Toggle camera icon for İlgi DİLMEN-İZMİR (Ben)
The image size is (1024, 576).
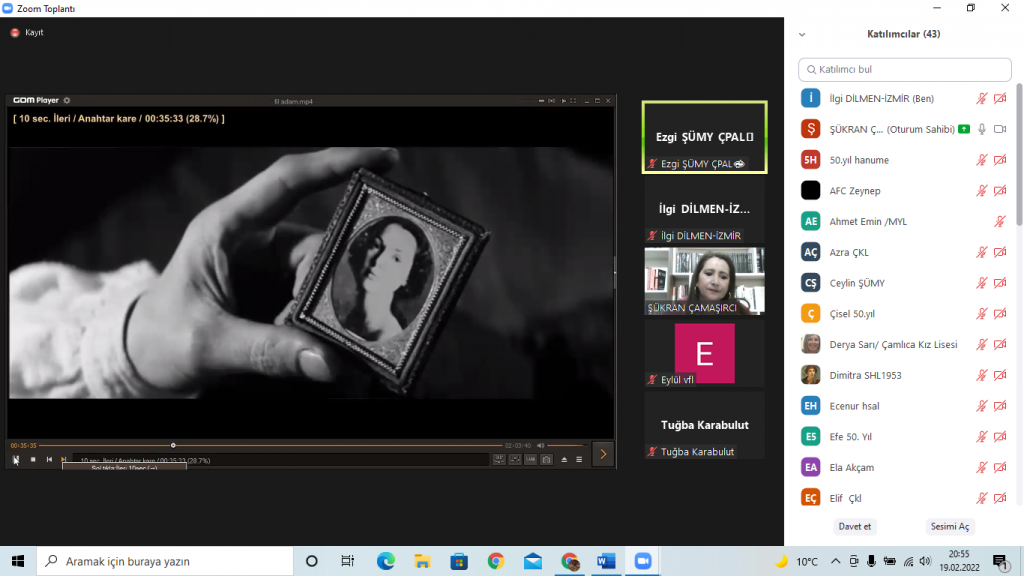(1000, 99)
